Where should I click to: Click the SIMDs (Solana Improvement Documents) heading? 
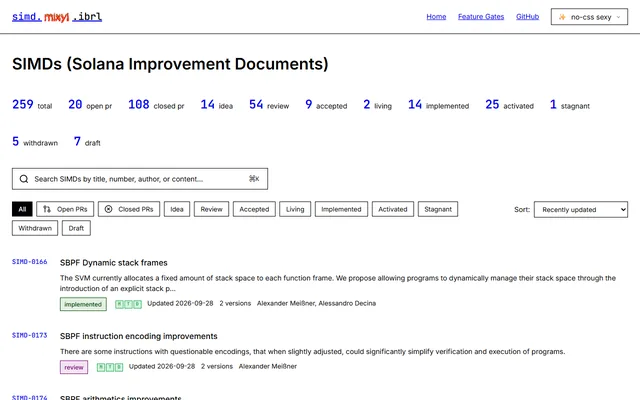(x=170, y=64)
